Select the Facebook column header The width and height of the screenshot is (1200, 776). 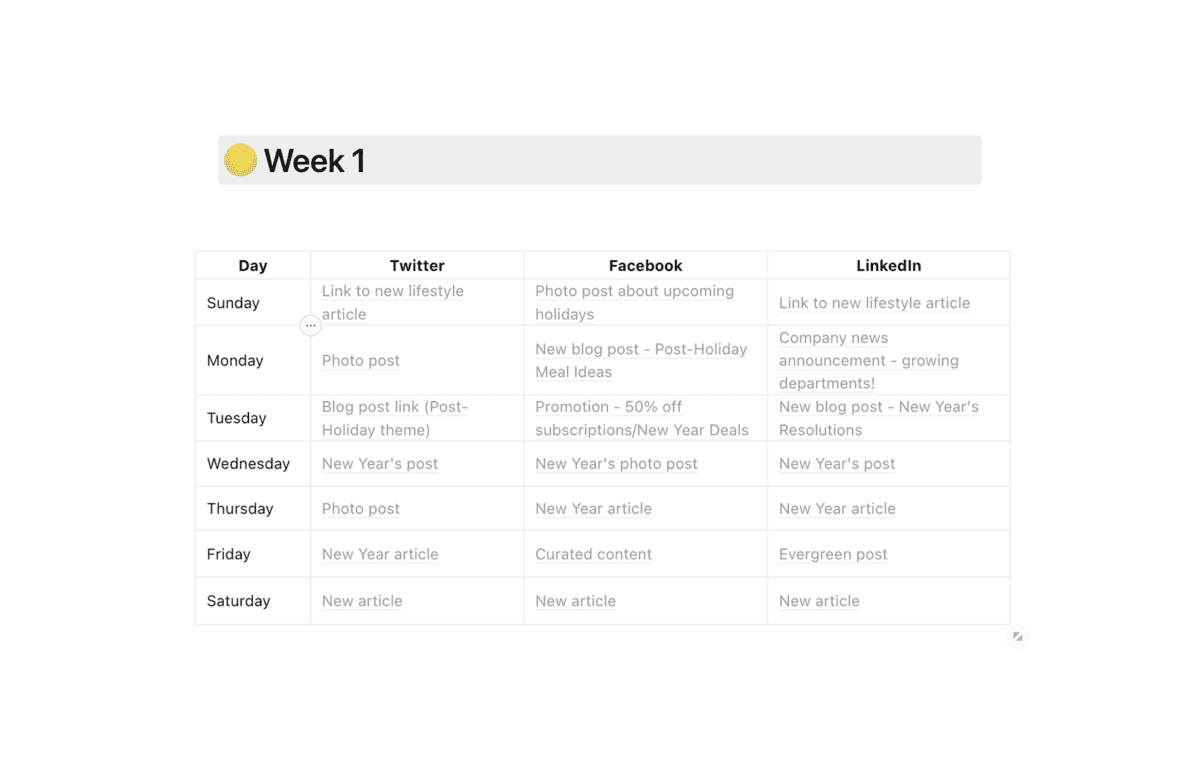[646, 265]
